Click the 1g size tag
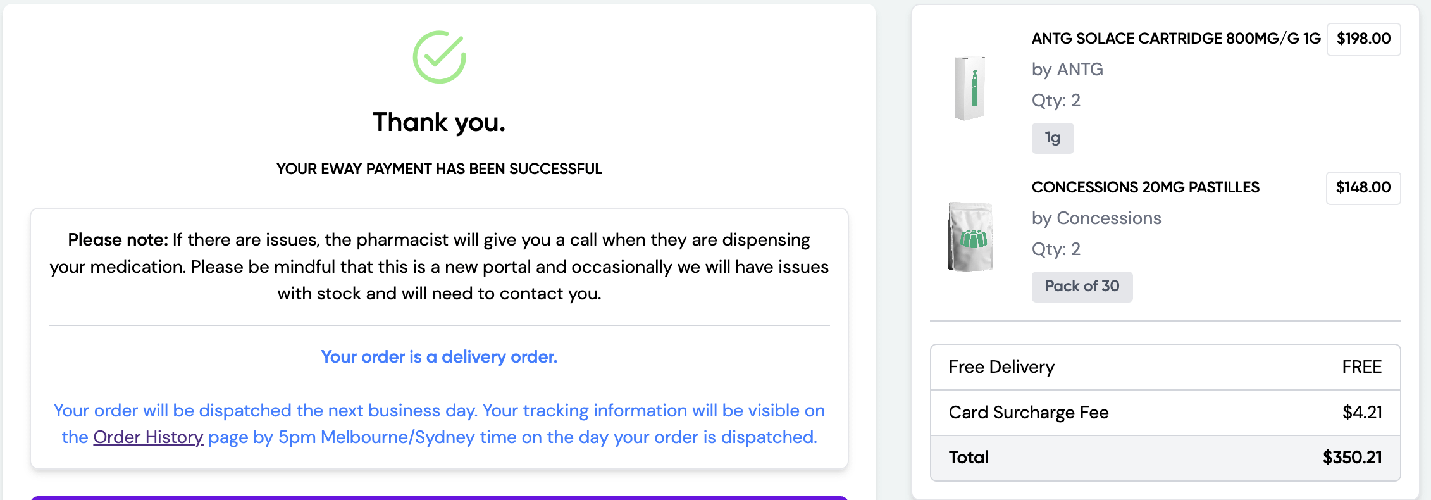Screen dimensions: 1431x500 click(x=1052, y=138)
